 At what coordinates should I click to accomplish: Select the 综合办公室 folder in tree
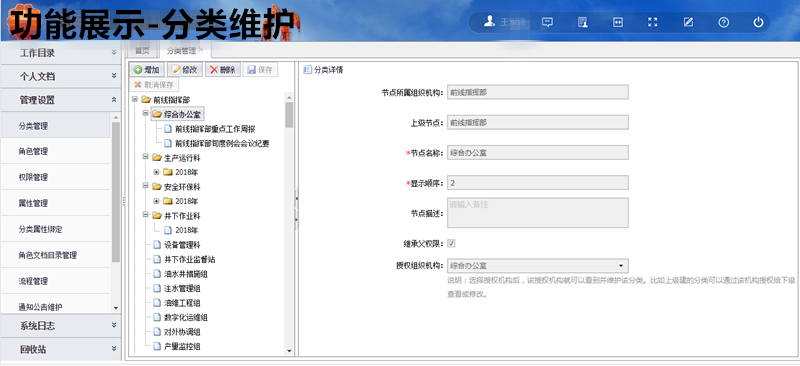177,114
